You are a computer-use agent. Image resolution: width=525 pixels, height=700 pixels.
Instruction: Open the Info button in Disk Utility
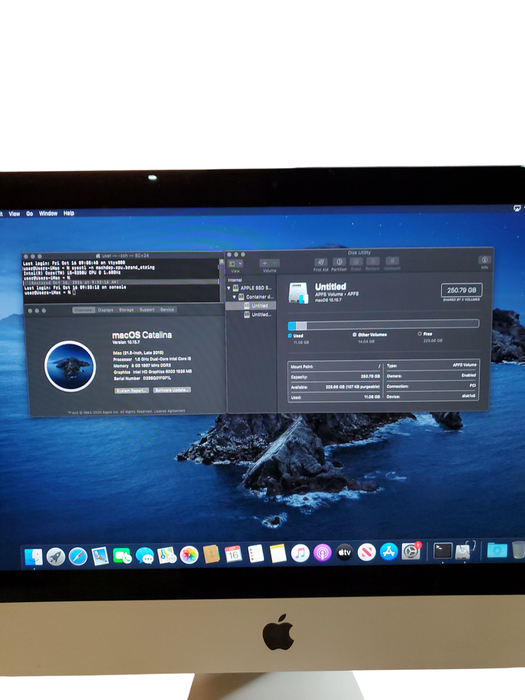484,260
